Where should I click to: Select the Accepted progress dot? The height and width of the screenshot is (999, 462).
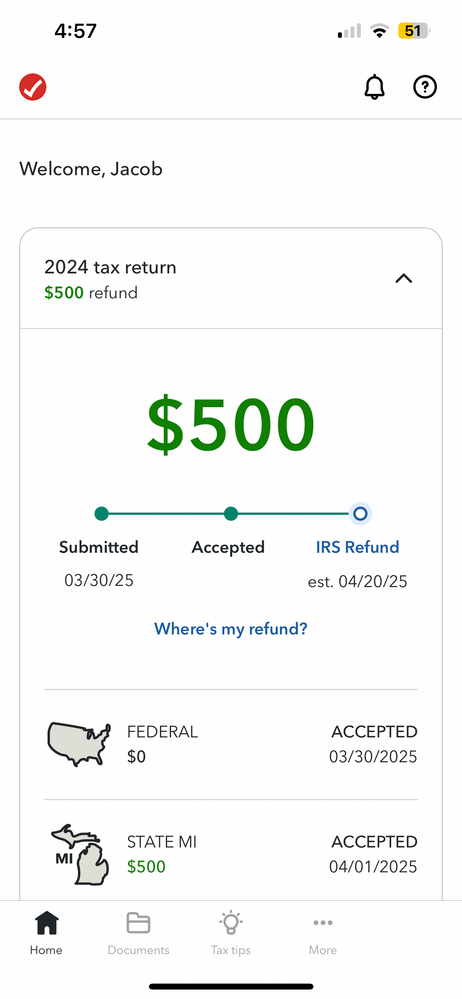click(231, 514)
